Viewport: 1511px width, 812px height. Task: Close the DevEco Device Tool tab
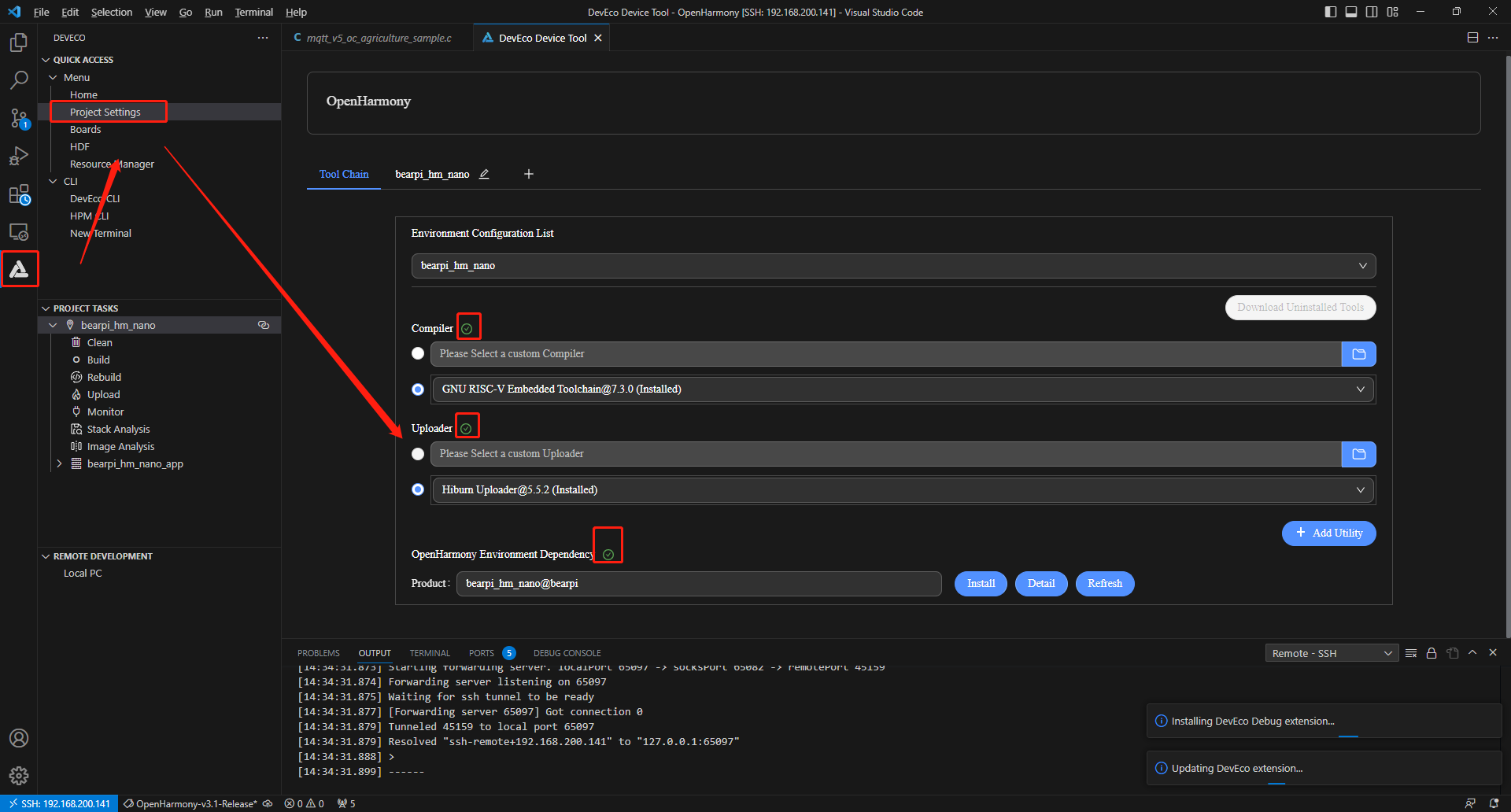point(598,38)
